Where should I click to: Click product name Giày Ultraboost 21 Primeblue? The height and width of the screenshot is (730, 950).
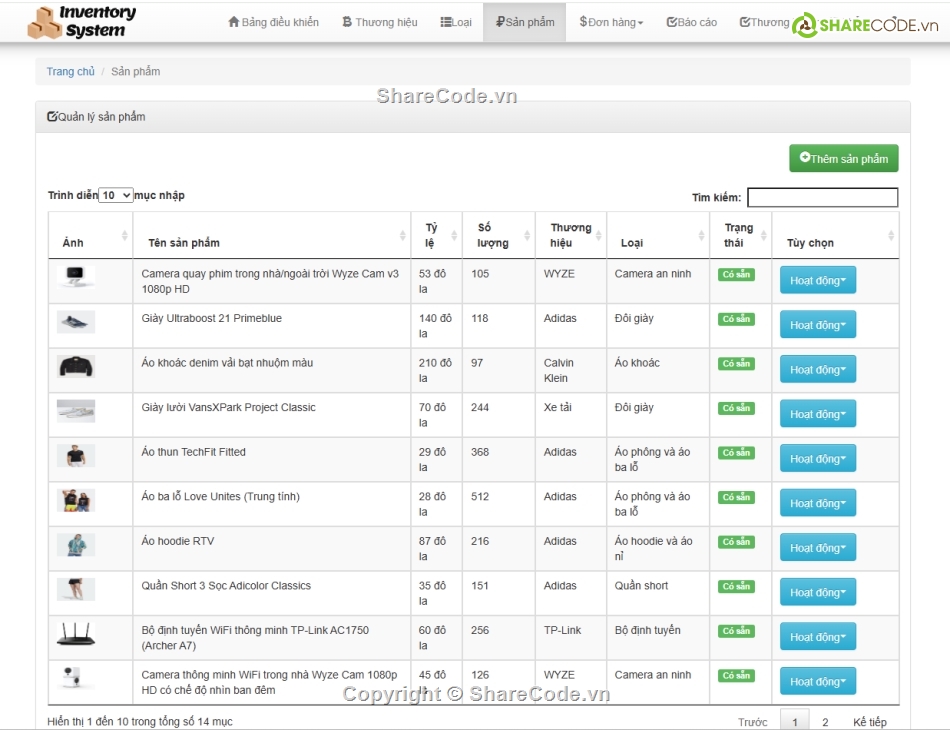pyautogui.click(x=211, y=318)
